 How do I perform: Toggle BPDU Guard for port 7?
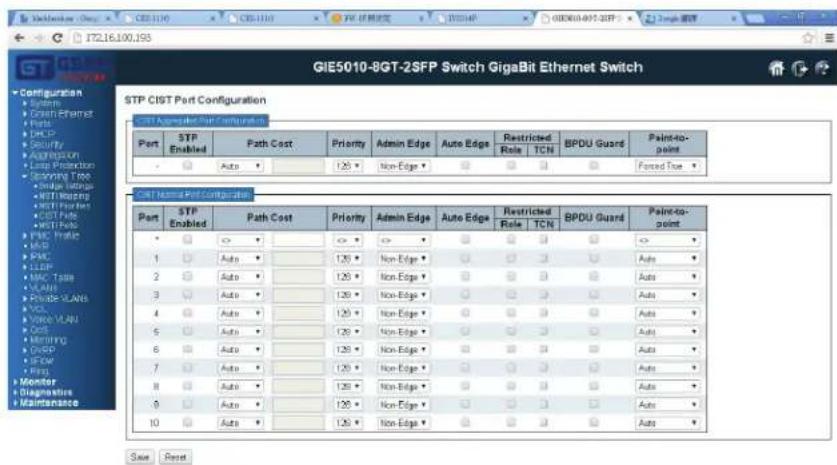pos(594,368)
